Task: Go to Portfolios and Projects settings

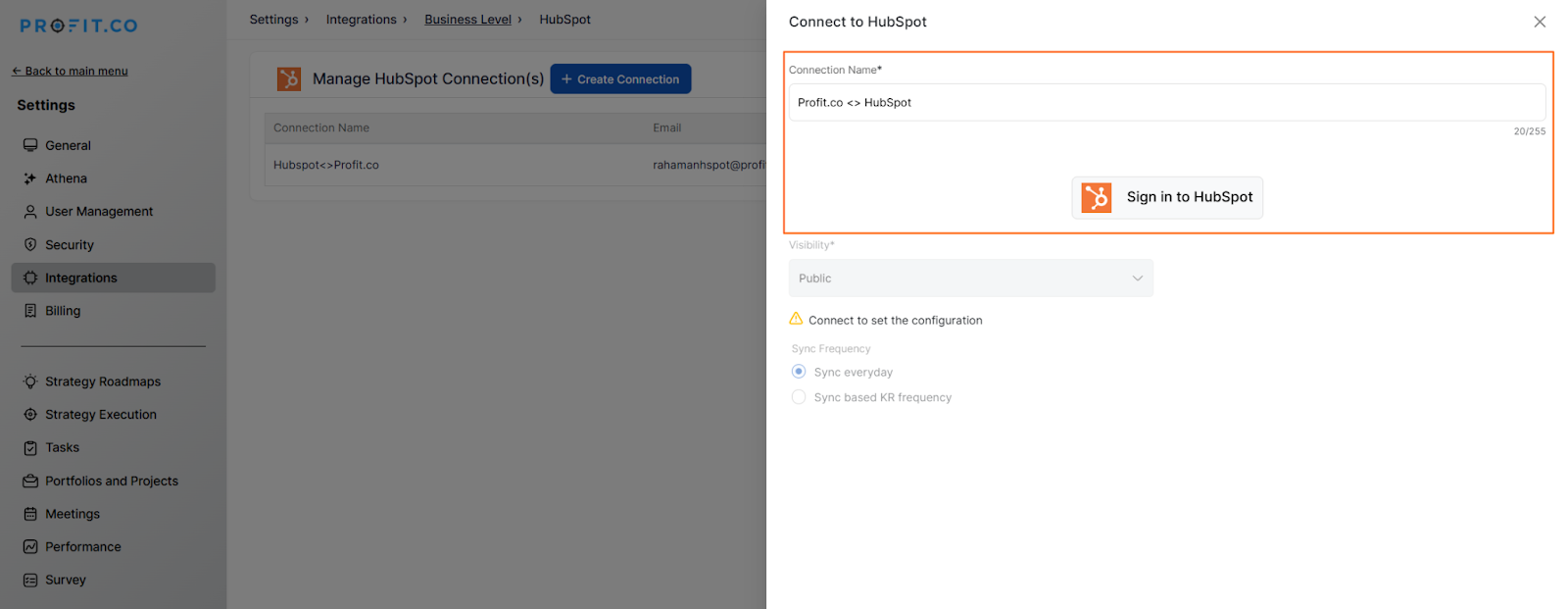Action: (114, 481)
